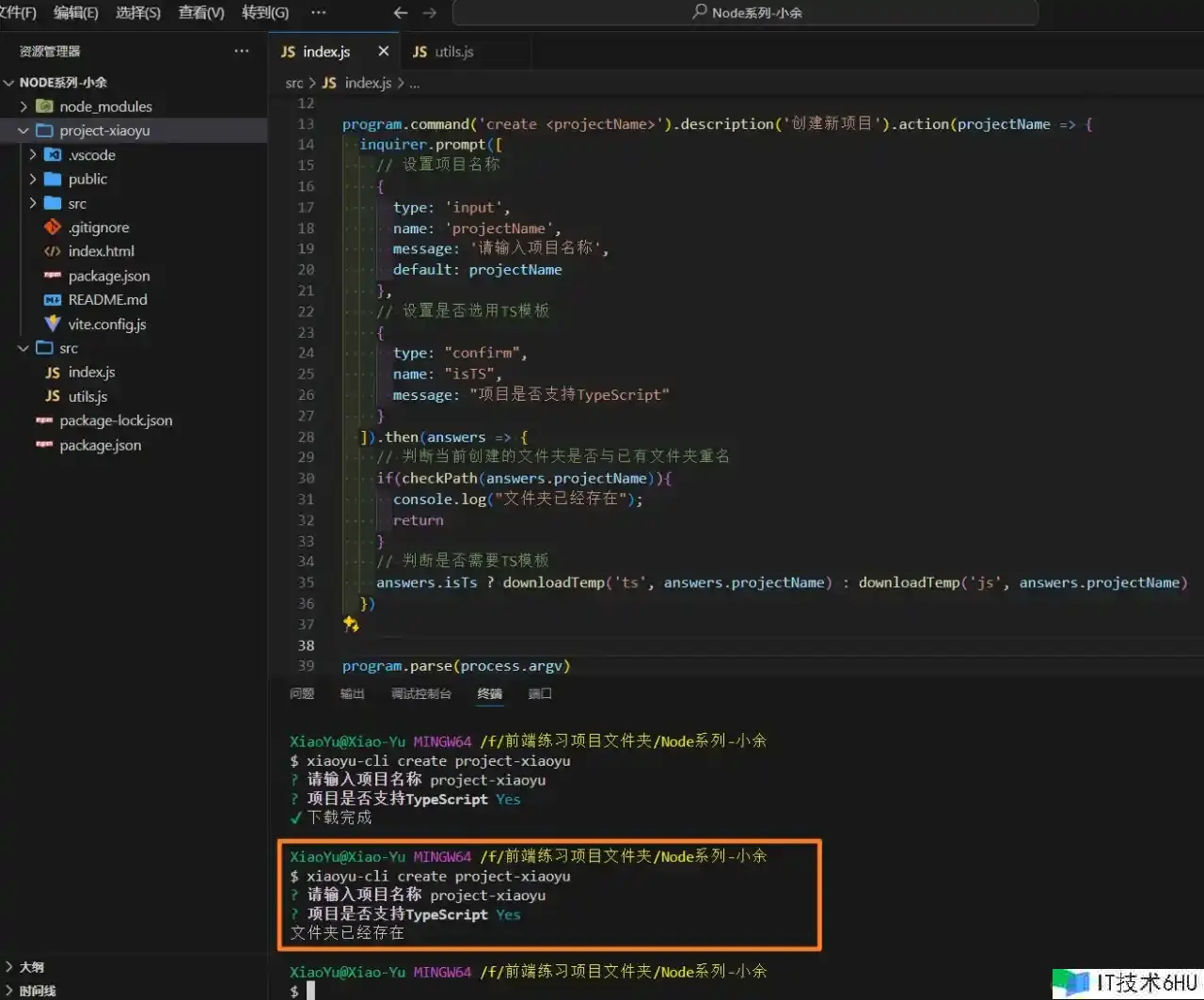1204x1000 pixels.
Task: Expand the public folder
Action: coord(33,179)
